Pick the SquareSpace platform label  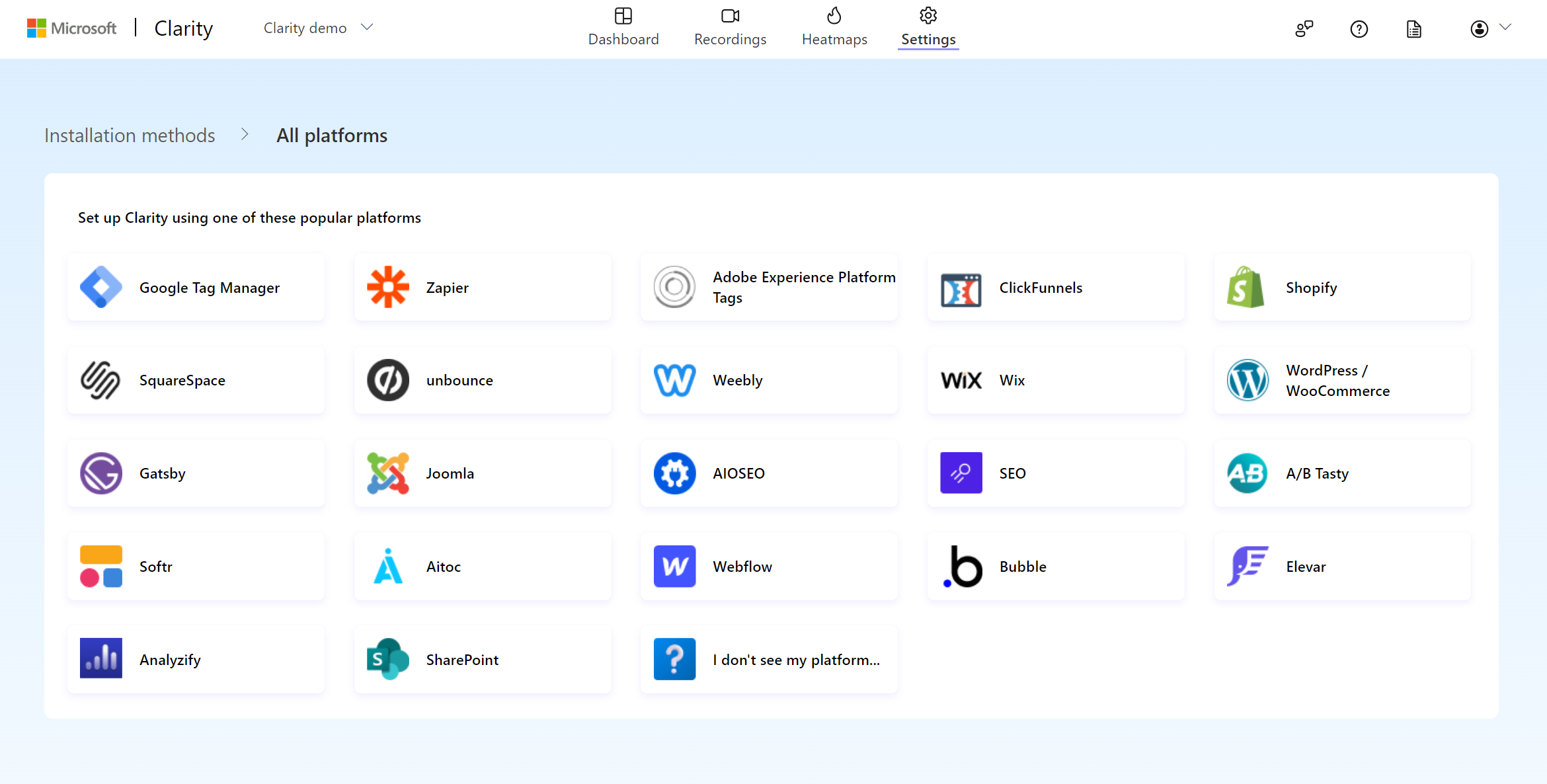(x=182, y=381)
